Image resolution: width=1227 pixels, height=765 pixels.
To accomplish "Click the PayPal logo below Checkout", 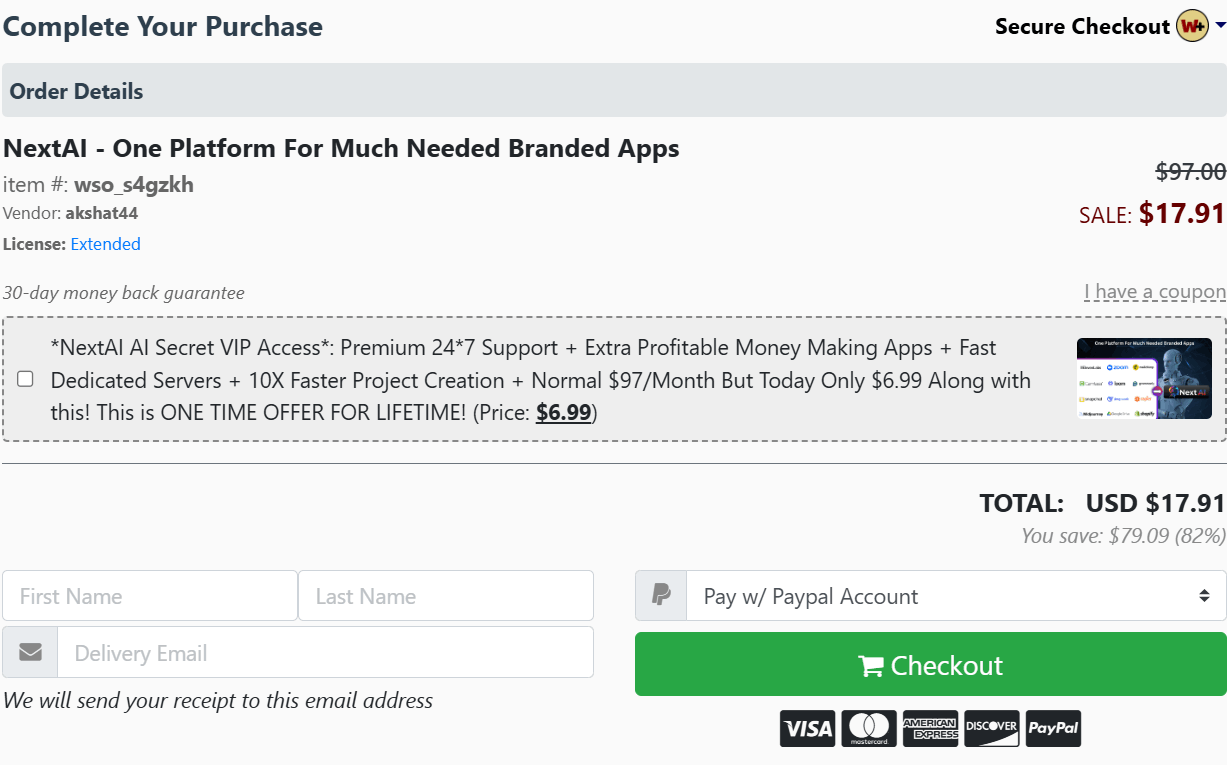I will coord(1053,728).
